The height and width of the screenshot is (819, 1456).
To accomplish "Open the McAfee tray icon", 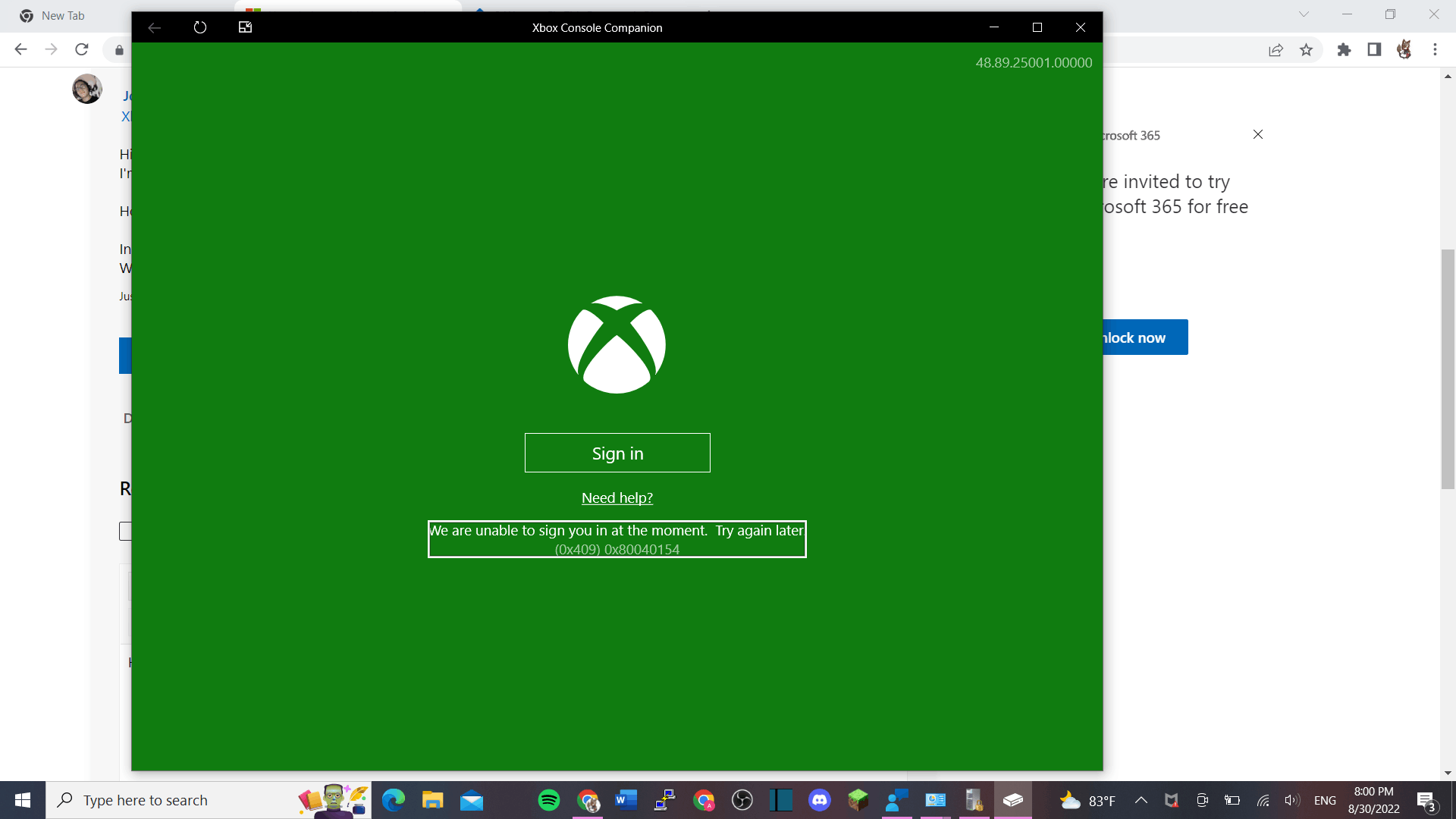I will click(x=1172, y=800).
